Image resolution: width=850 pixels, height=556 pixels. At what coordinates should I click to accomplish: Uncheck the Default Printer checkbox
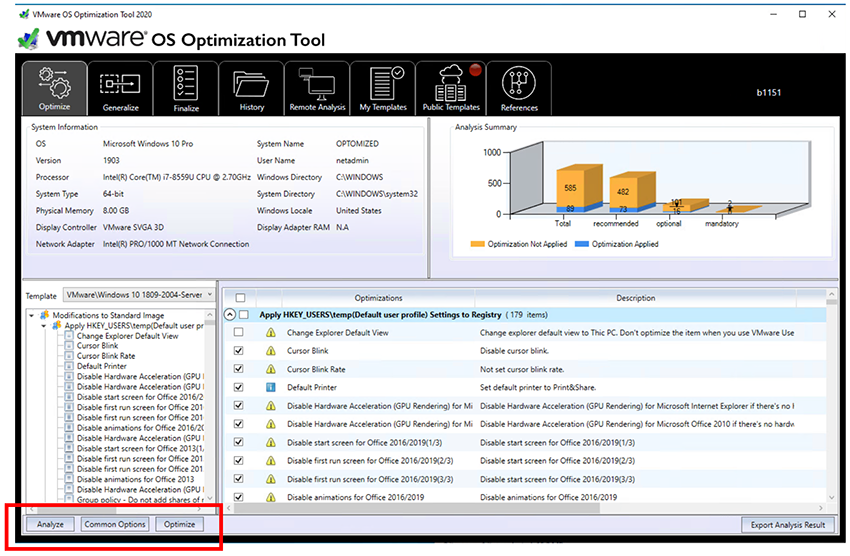(239, 387)
